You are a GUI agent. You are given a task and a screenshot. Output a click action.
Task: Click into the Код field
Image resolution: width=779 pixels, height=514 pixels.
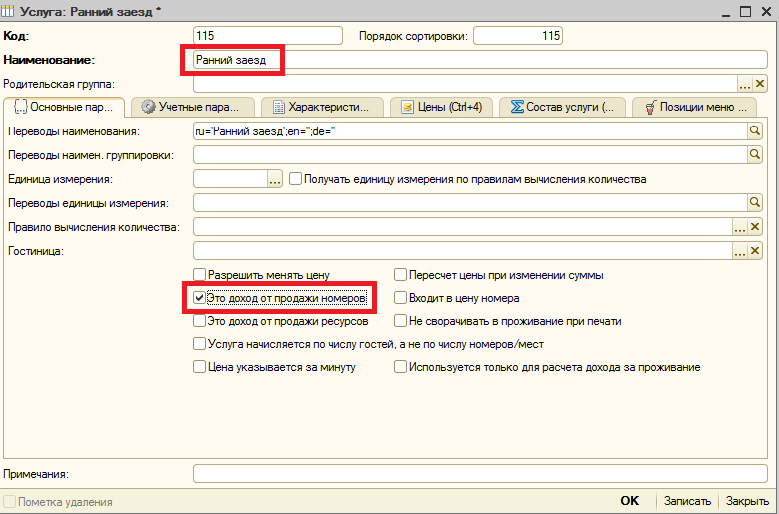268,36
